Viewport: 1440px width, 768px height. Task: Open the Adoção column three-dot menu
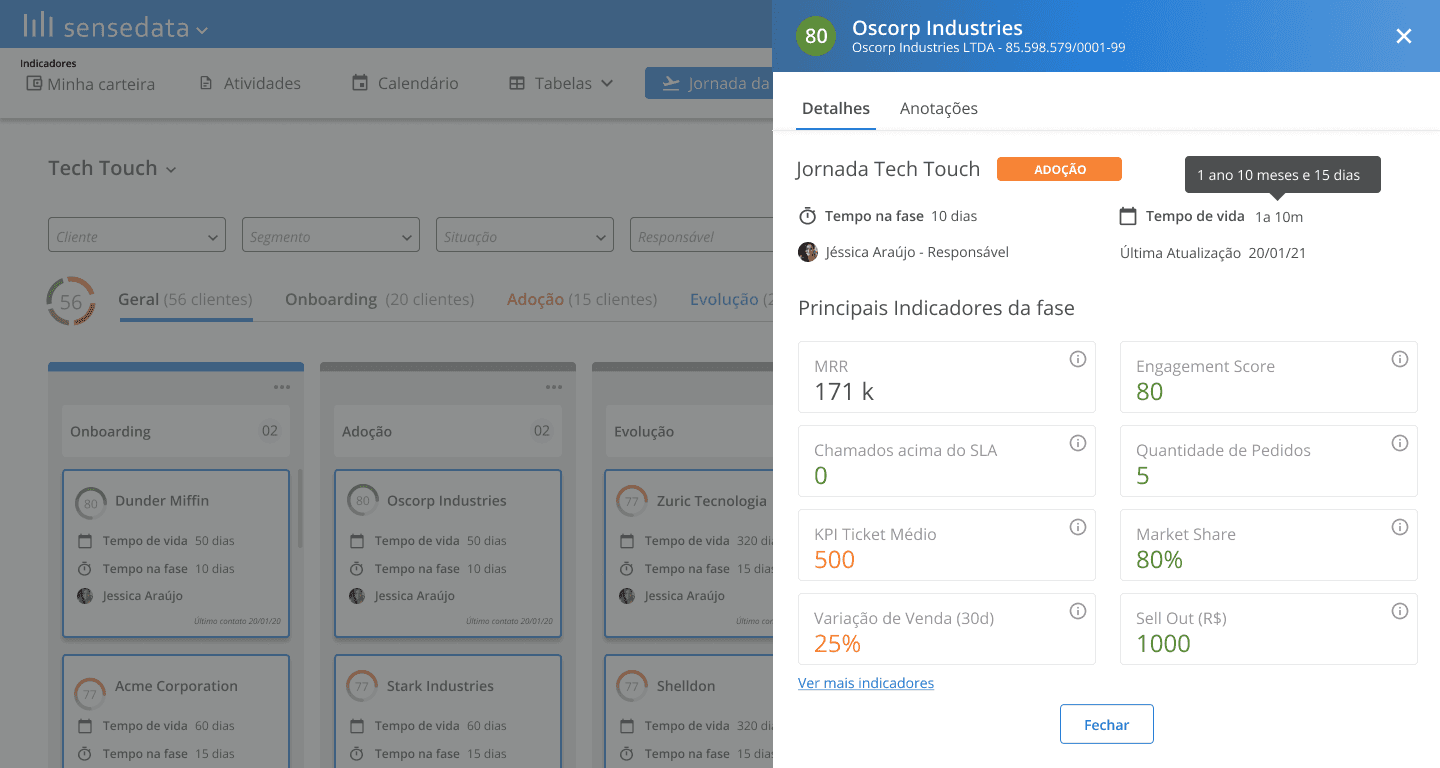554,388
